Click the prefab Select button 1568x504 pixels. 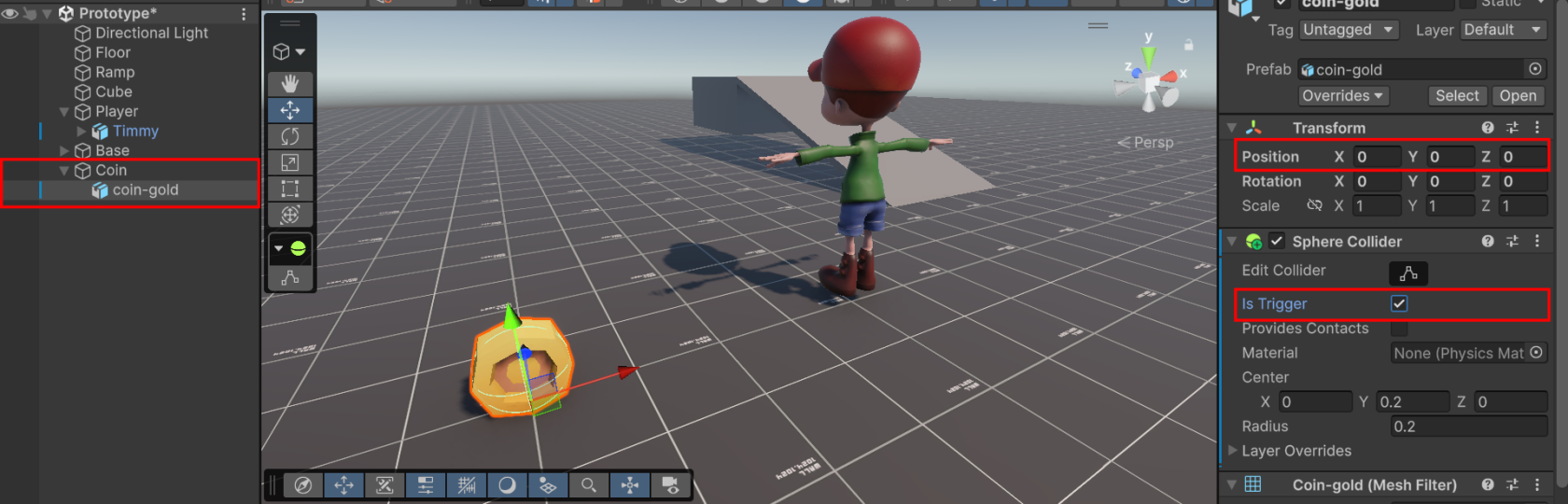click(x=1457, y=96)
